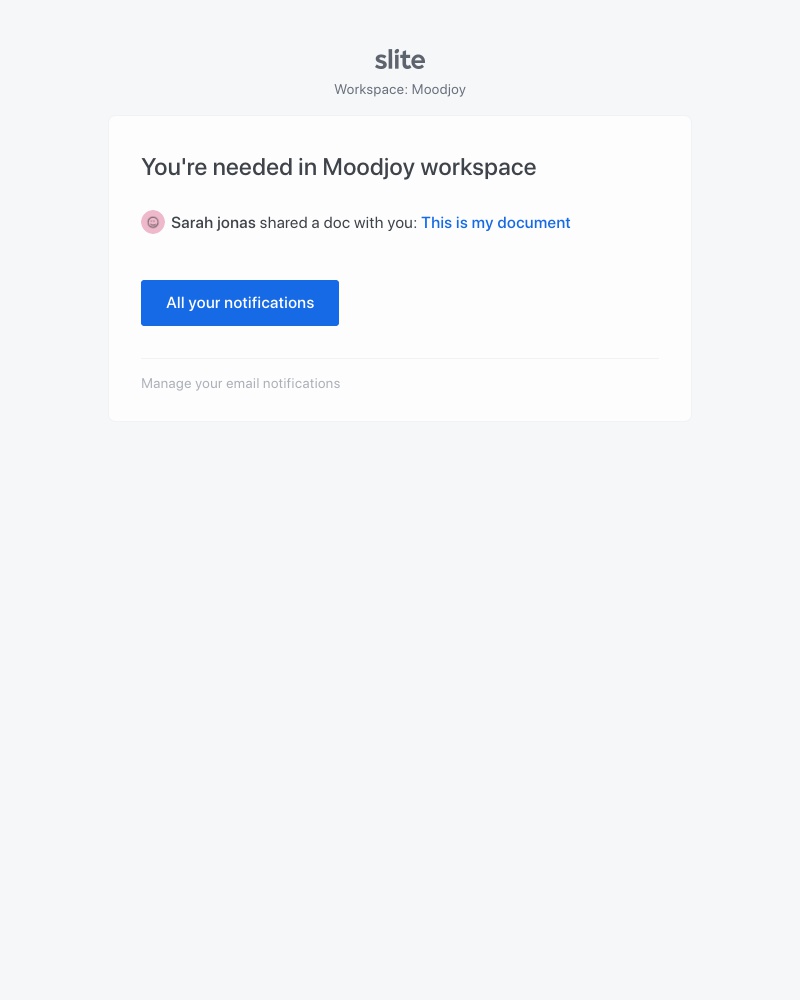Click the "Workspace: Moodjoy" subtitle
Screen dimensions: 800x1000
tap(400, 90)
